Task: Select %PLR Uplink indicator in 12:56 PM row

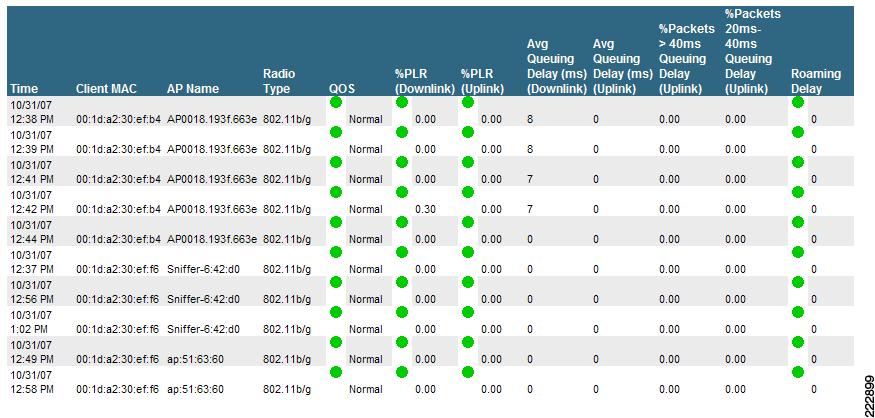Action: 468,282
